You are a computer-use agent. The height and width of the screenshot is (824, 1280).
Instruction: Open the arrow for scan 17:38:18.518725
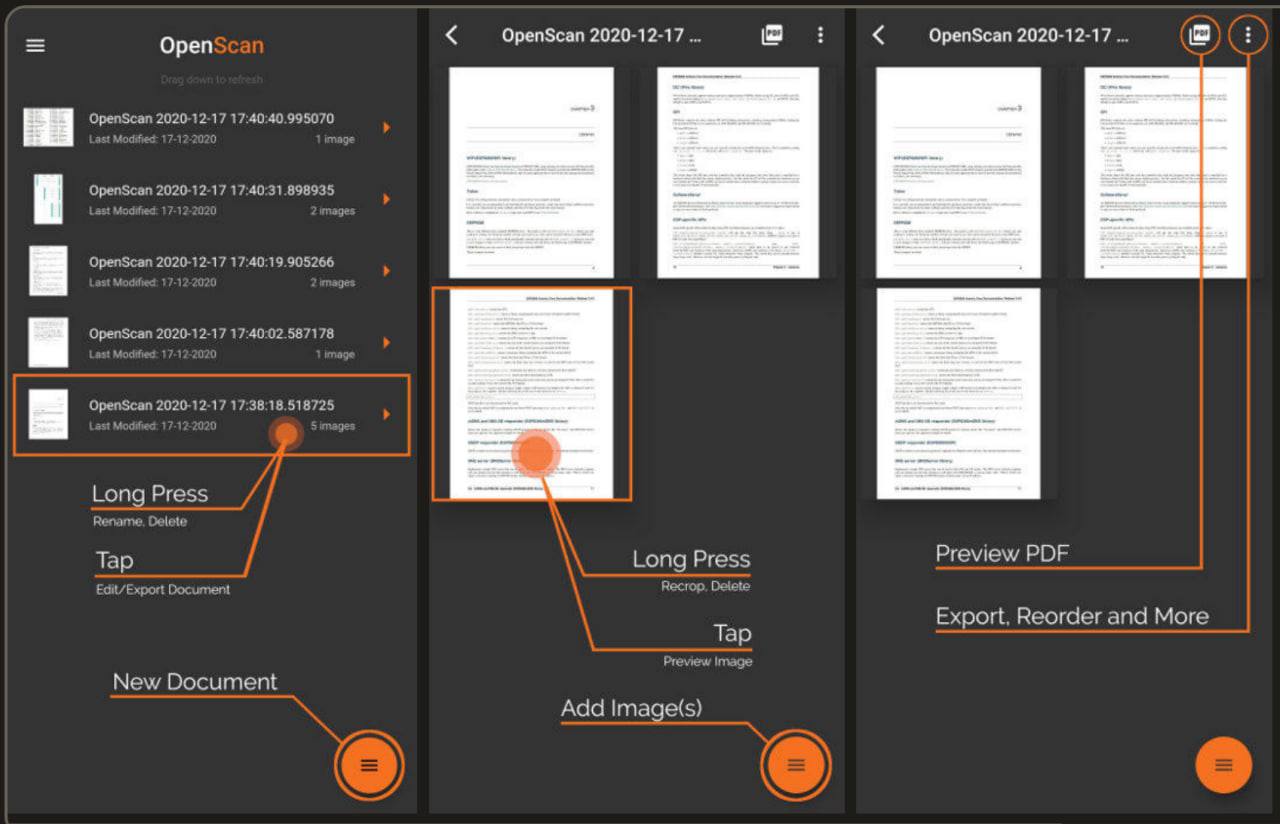point(386,415)
